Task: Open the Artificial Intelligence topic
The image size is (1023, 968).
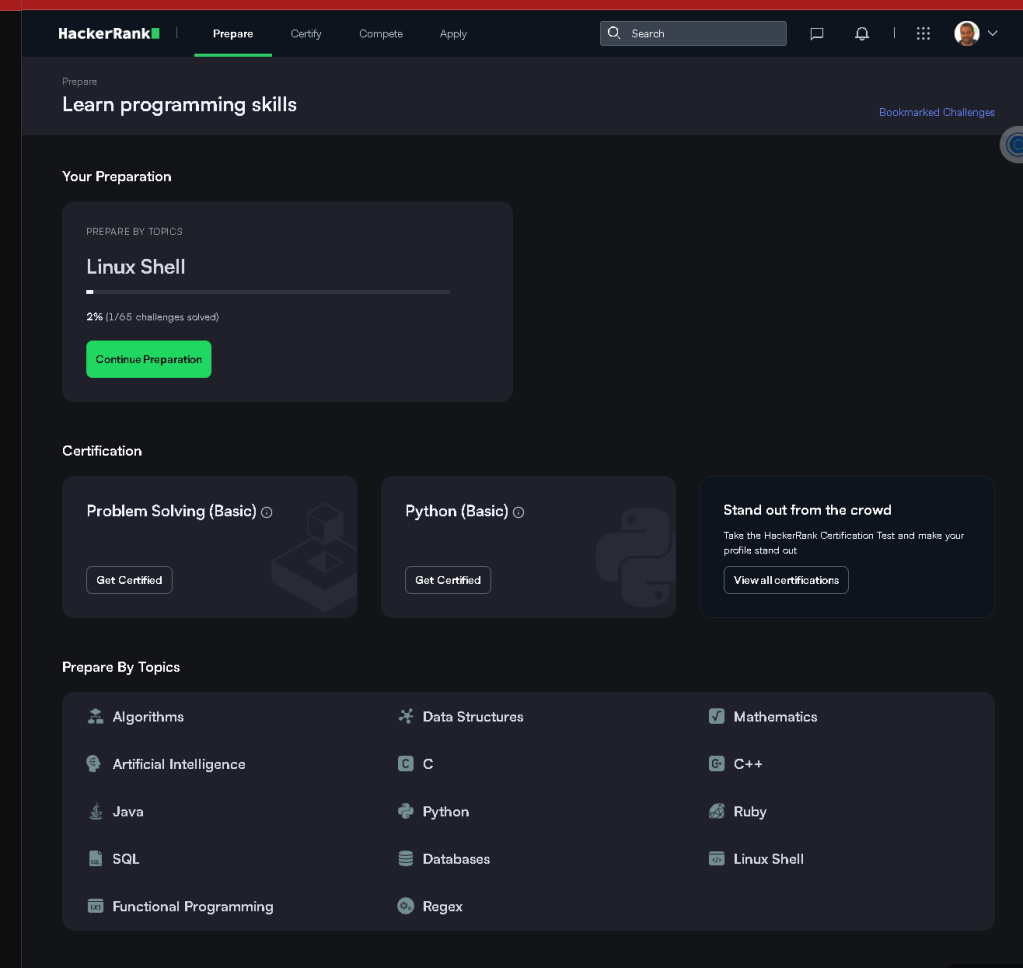Action: click(x=179, y=764)
